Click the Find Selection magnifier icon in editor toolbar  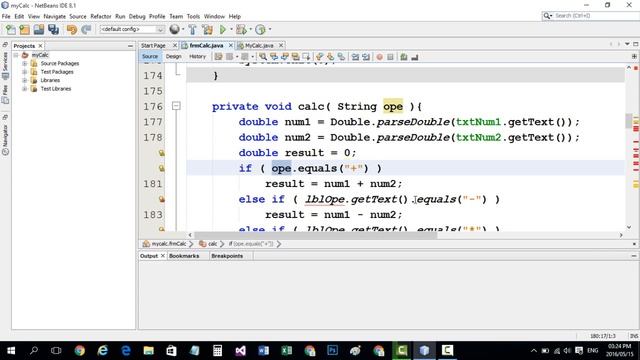click(263, 57)
